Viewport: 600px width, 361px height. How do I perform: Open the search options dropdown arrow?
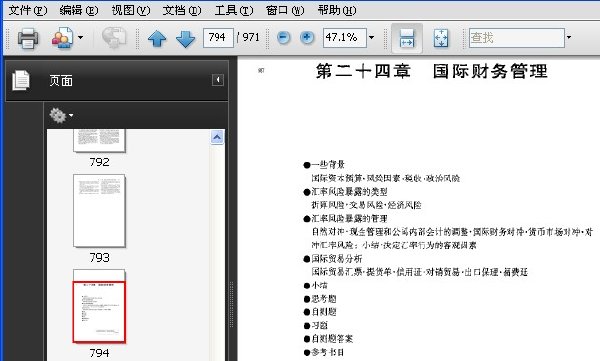(x=569, y=38)
